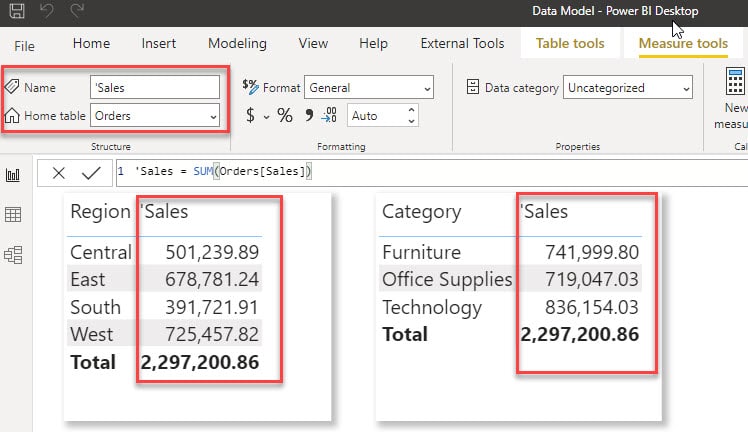Select the East region row
The height and width of the screenshot is (432, 748).
164,279
